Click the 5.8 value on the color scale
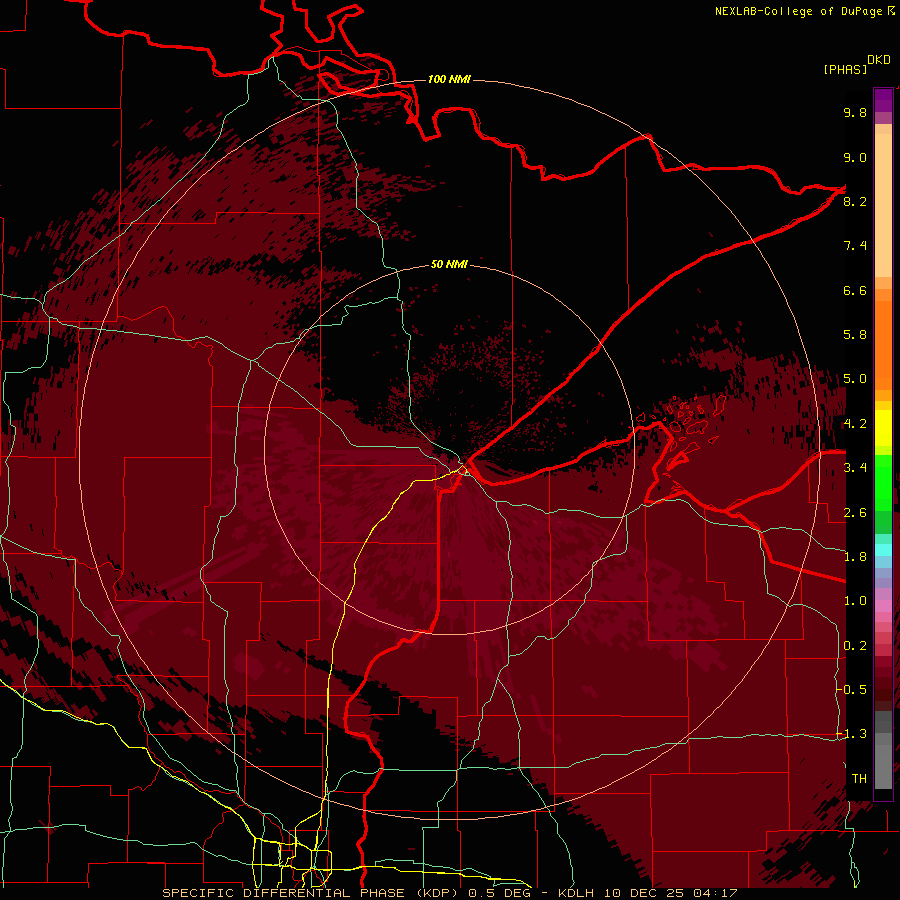 (x=855, y=335)
